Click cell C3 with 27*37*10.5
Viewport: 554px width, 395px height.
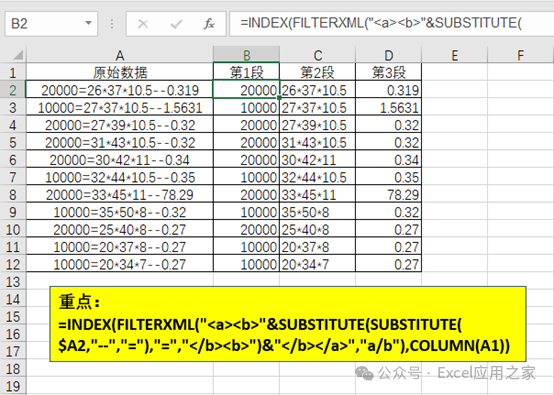(x=317, y=107)
